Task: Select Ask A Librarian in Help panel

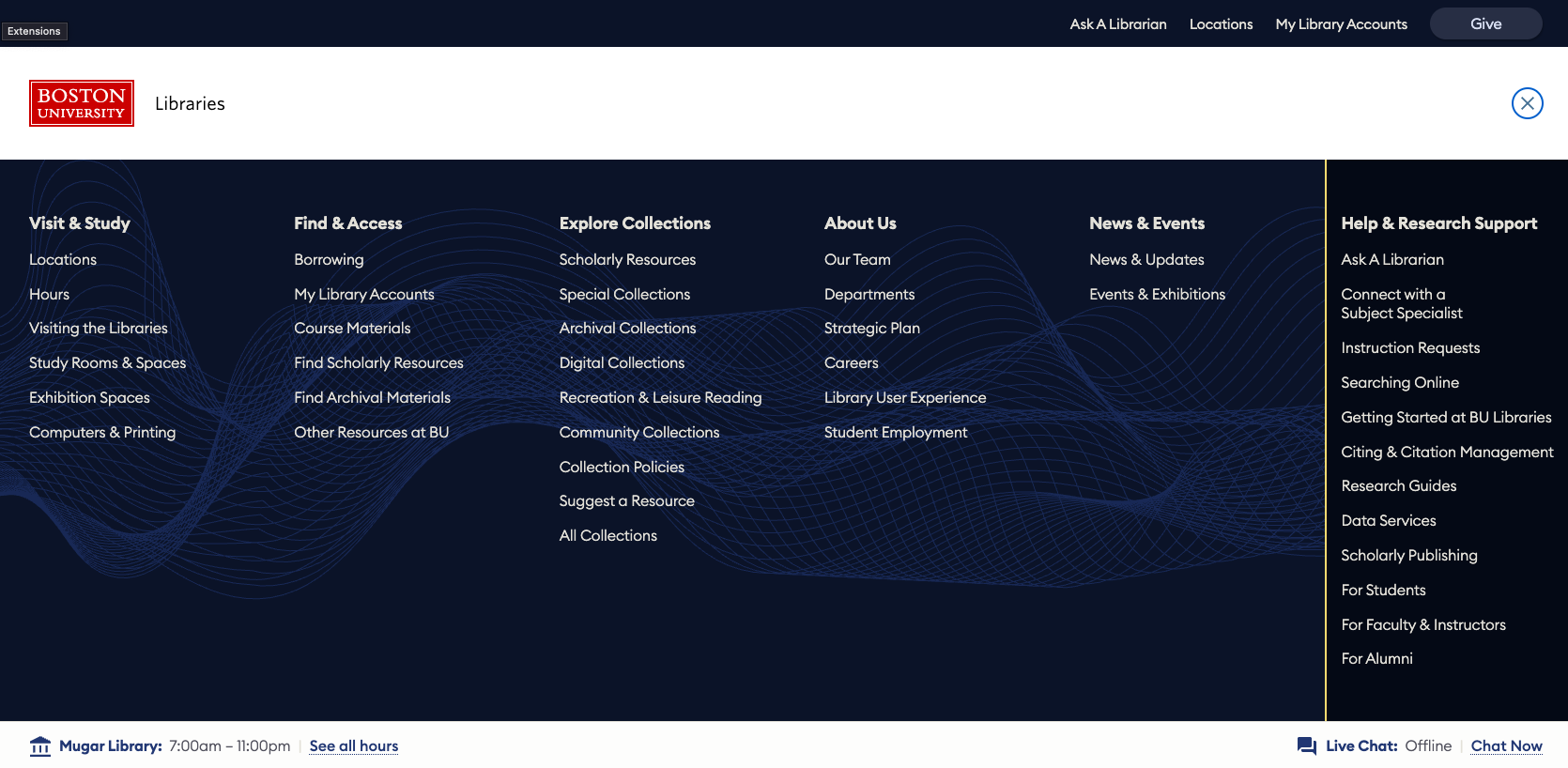Action: point(1392,259)
